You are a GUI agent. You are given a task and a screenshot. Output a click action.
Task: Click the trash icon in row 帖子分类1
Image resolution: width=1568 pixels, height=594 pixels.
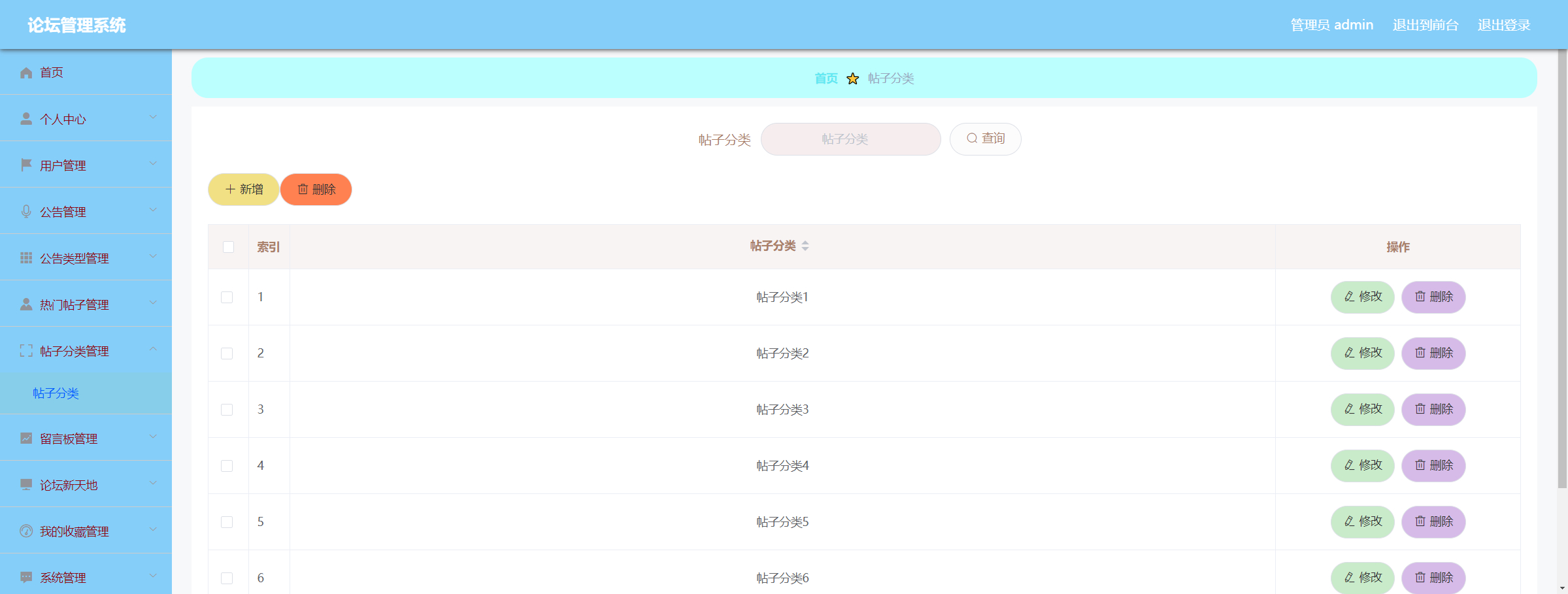(x=1420, y=297)
